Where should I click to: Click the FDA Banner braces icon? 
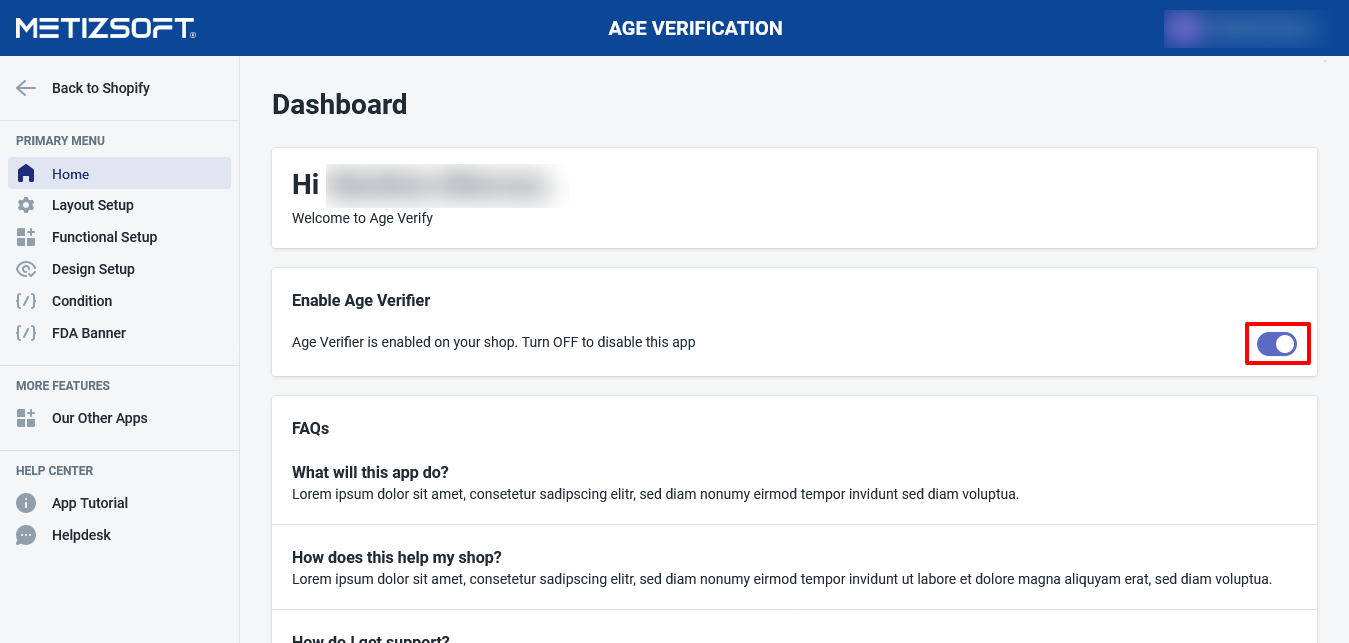pyautogui.click(x=26, y=333)
